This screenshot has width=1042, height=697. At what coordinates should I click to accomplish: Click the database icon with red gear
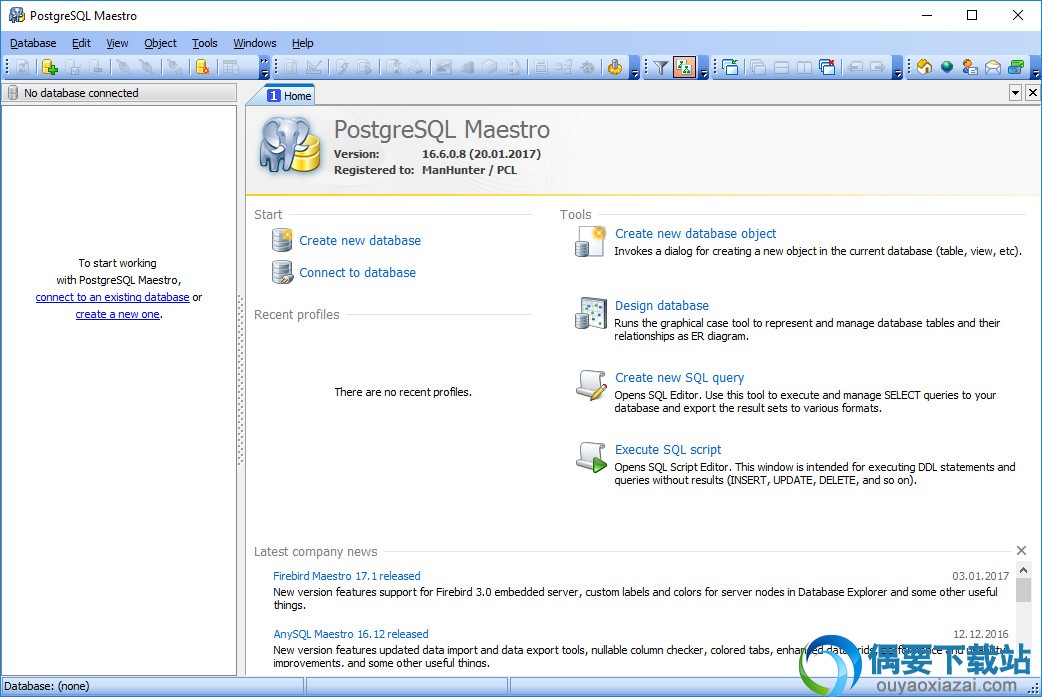pyautogui.click(x=202, y=67)
